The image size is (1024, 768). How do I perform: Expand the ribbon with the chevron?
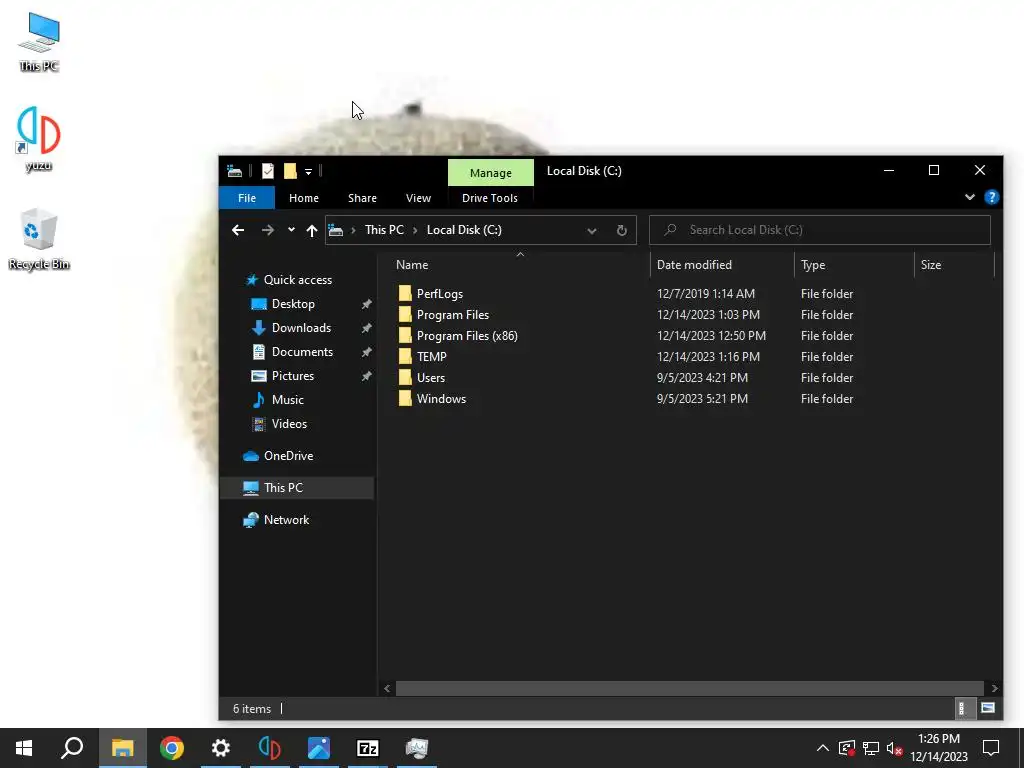point(970,197)
